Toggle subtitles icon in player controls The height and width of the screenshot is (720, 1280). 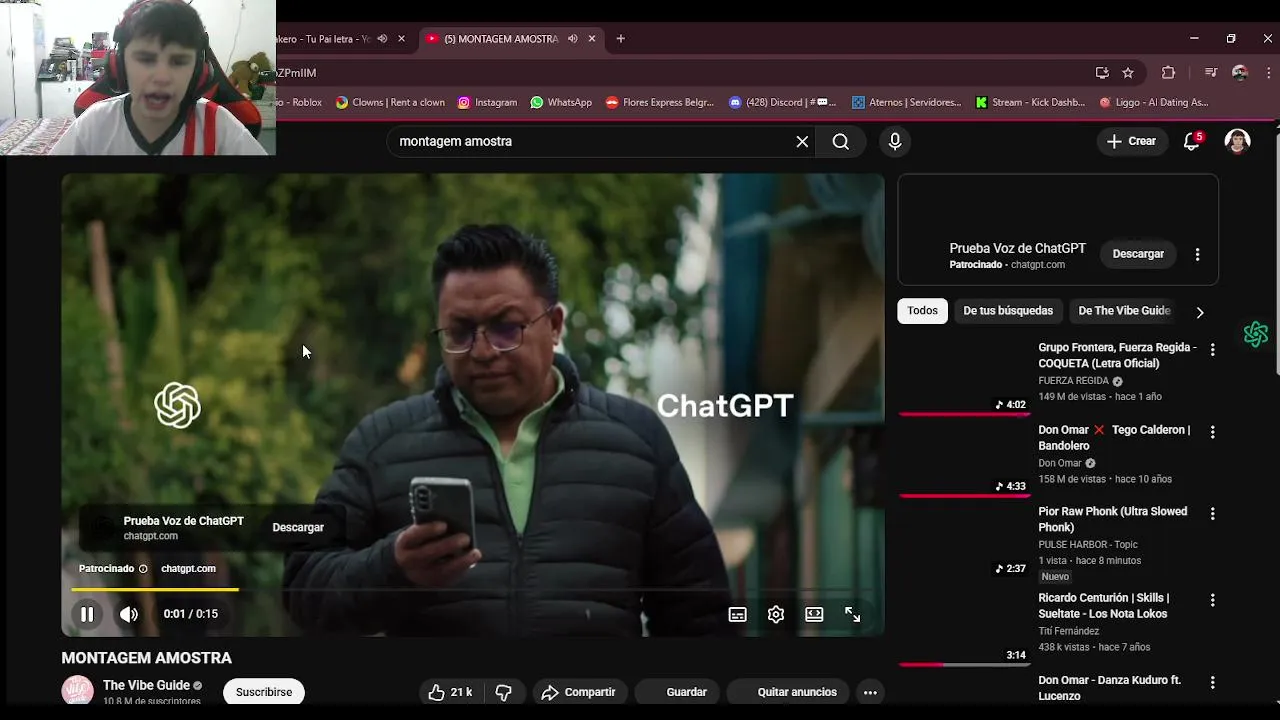click(x=737, y=615)
